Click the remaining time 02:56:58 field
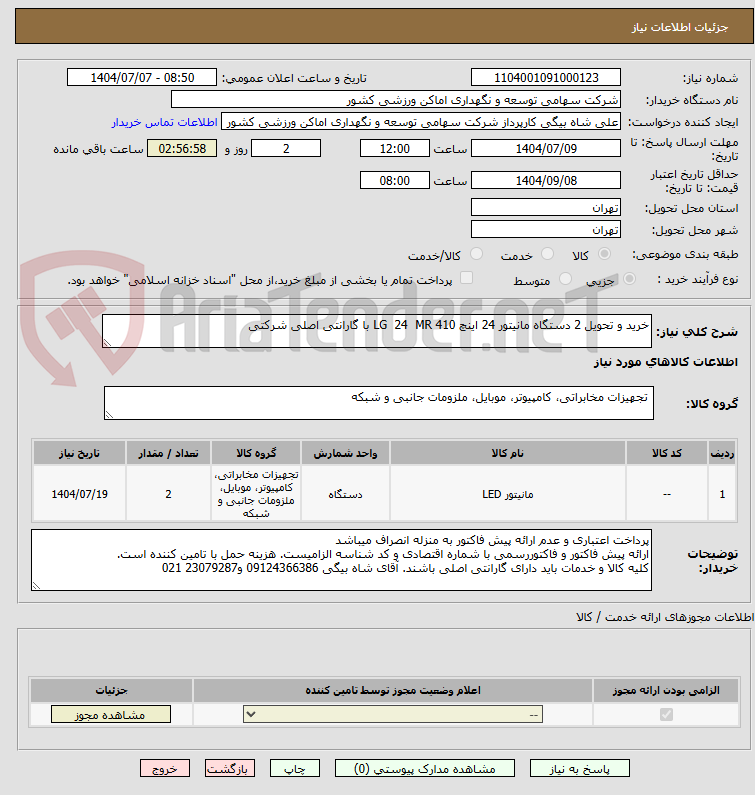 (x=182, y=149)
